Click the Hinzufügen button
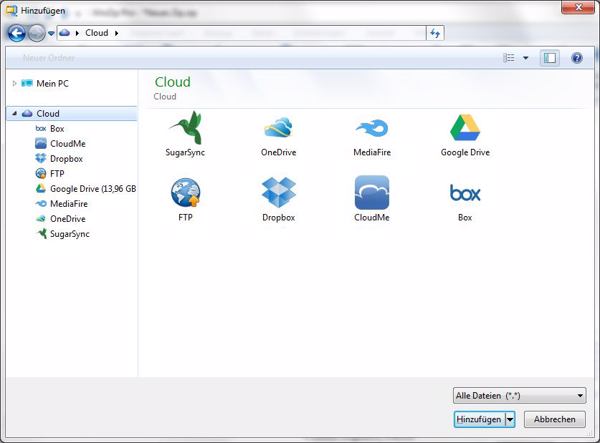 coord(479,419)
